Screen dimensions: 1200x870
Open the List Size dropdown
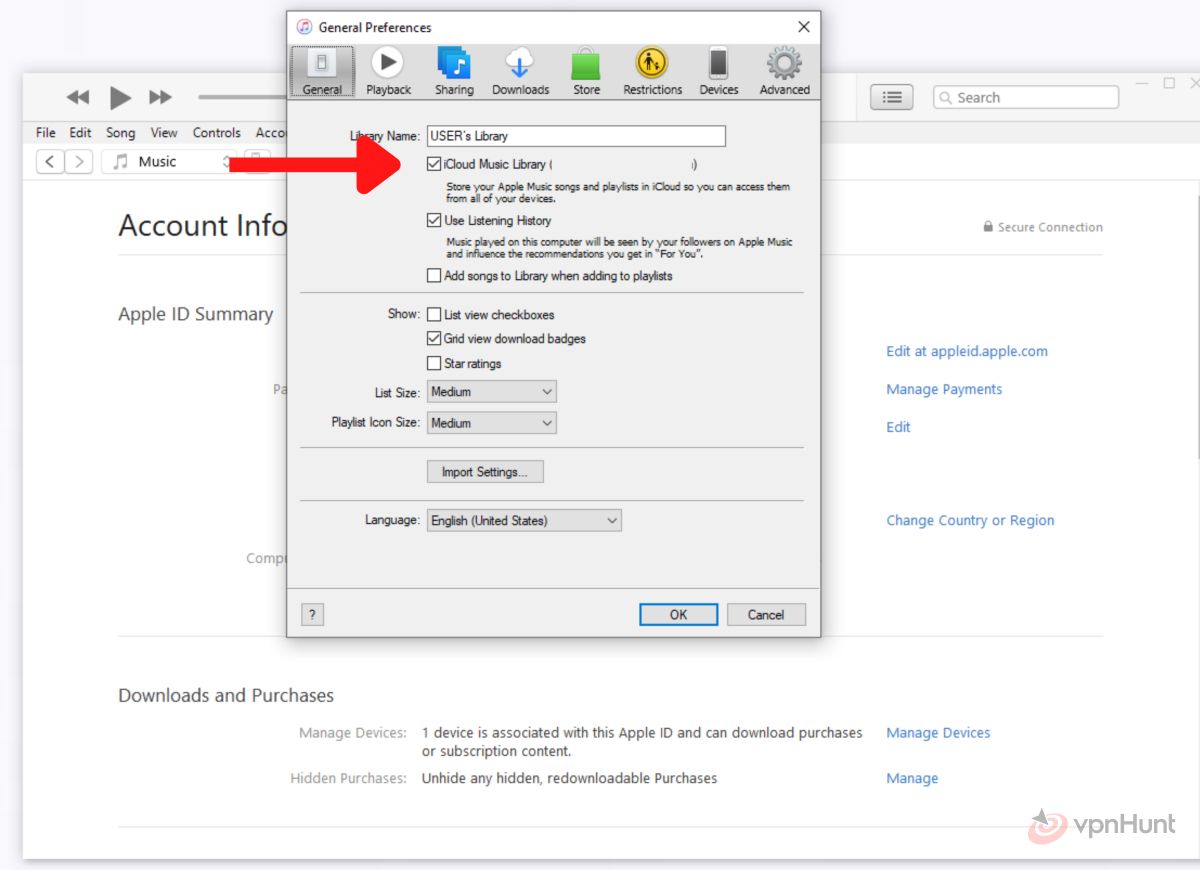point(491,392)
